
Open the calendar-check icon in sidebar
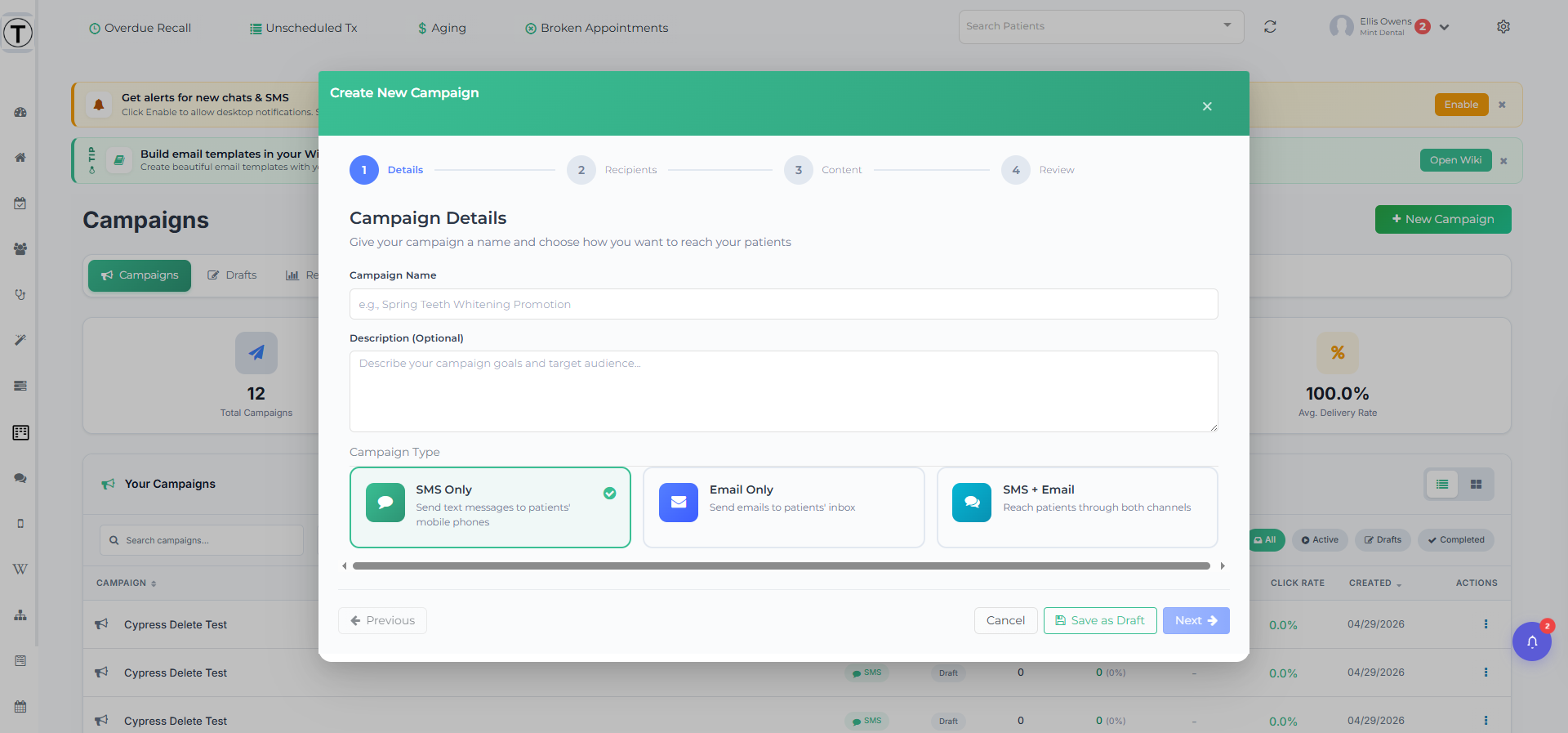point(20,203)
